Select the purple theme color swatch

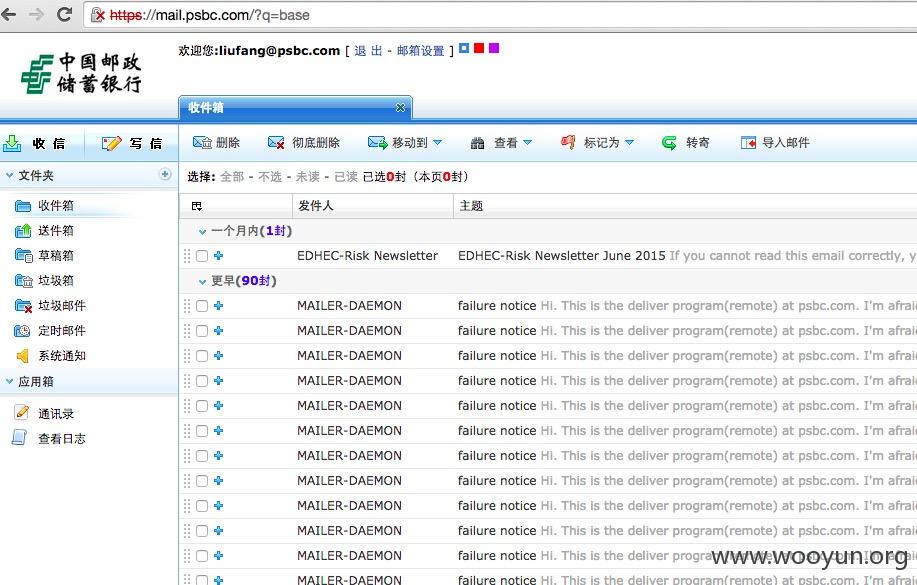(494, 48)
